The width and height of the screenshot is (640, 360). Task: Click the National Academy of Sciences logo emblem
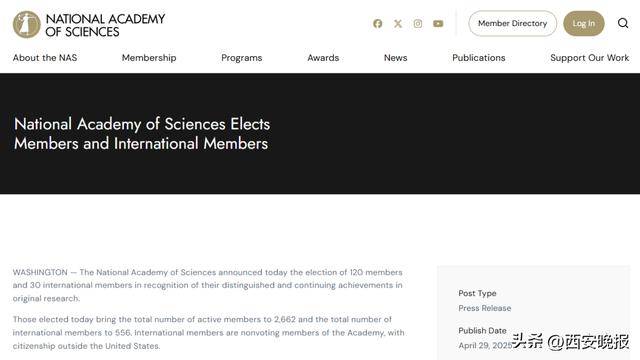27,24
